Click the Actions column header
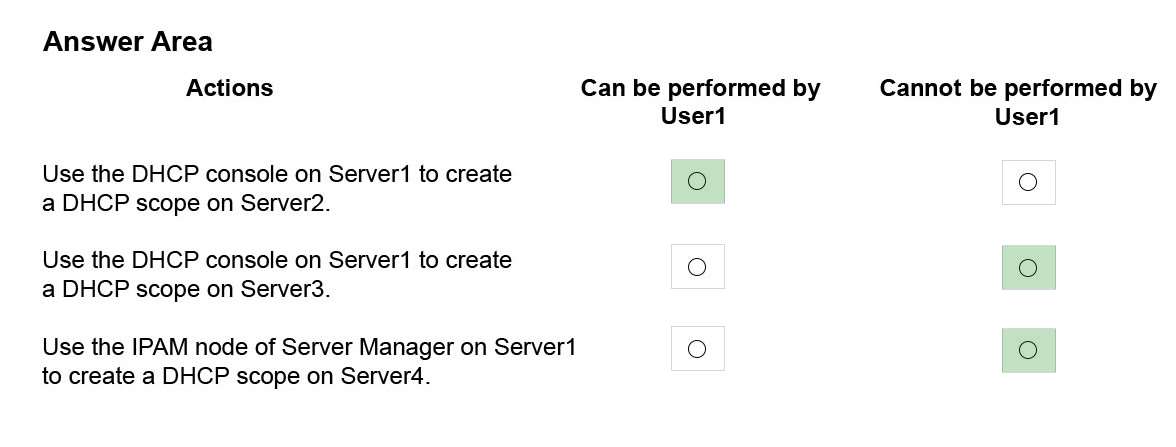The image size is (1176, 447). (230, 88)
